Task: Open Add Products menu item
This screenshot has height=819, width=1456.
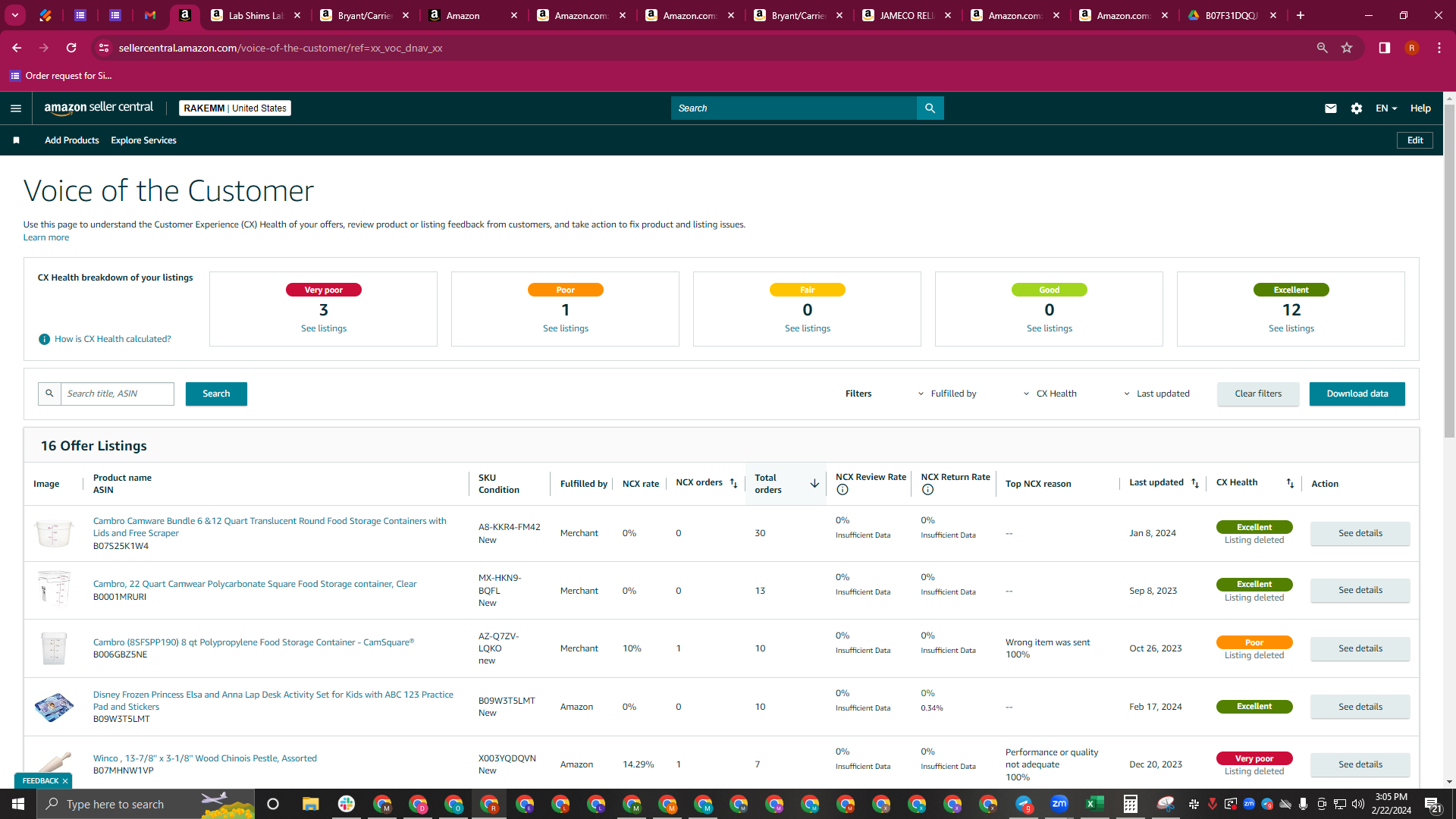Action: tap(72, 140)
